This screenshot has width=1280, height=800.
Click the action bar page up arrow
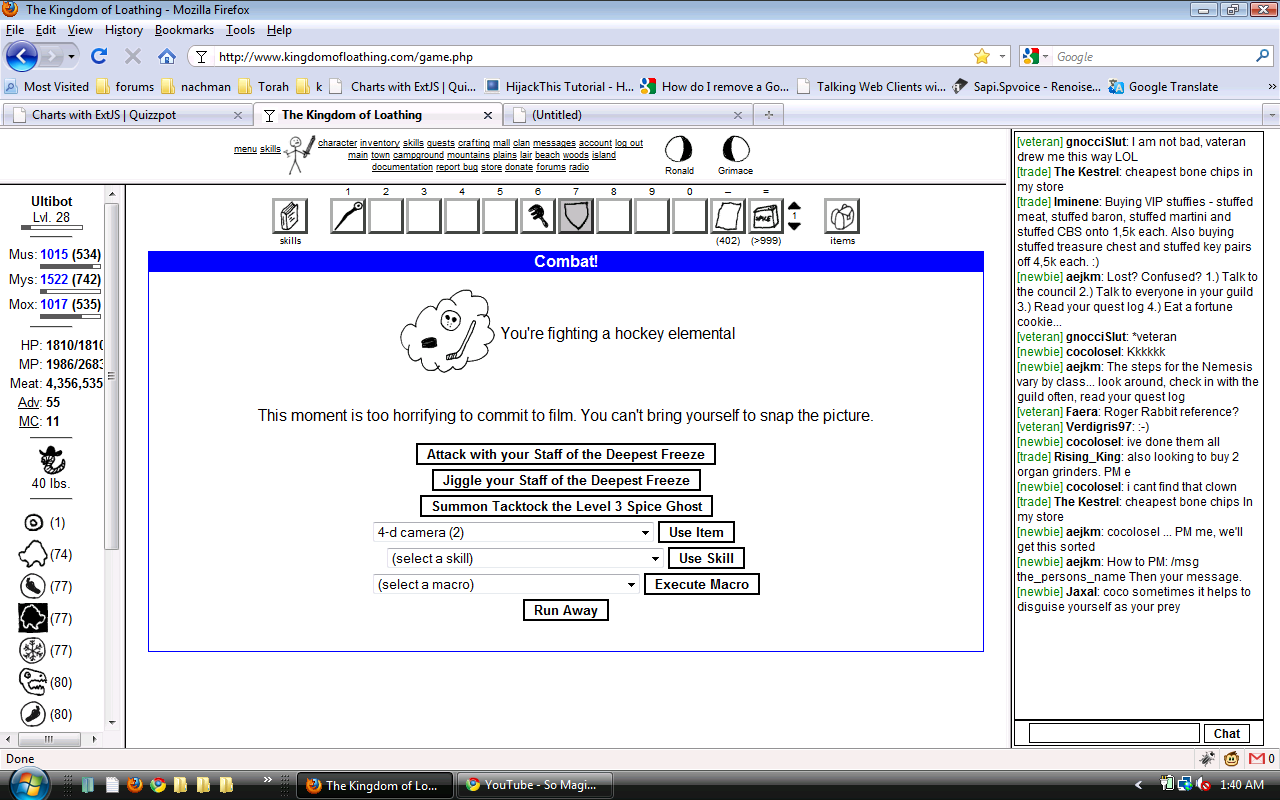click(x=794, y=207)
